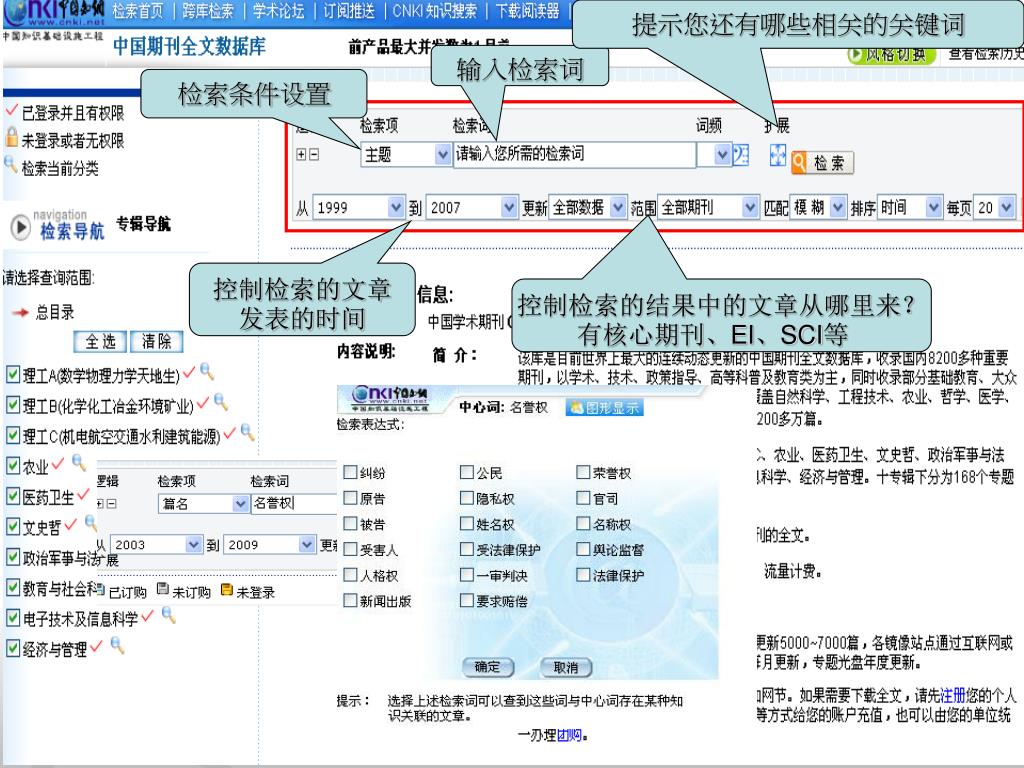1024x768 pixels.
Task: Toggle the 文史哲 checkbox
Action: [x=13, y=526]
